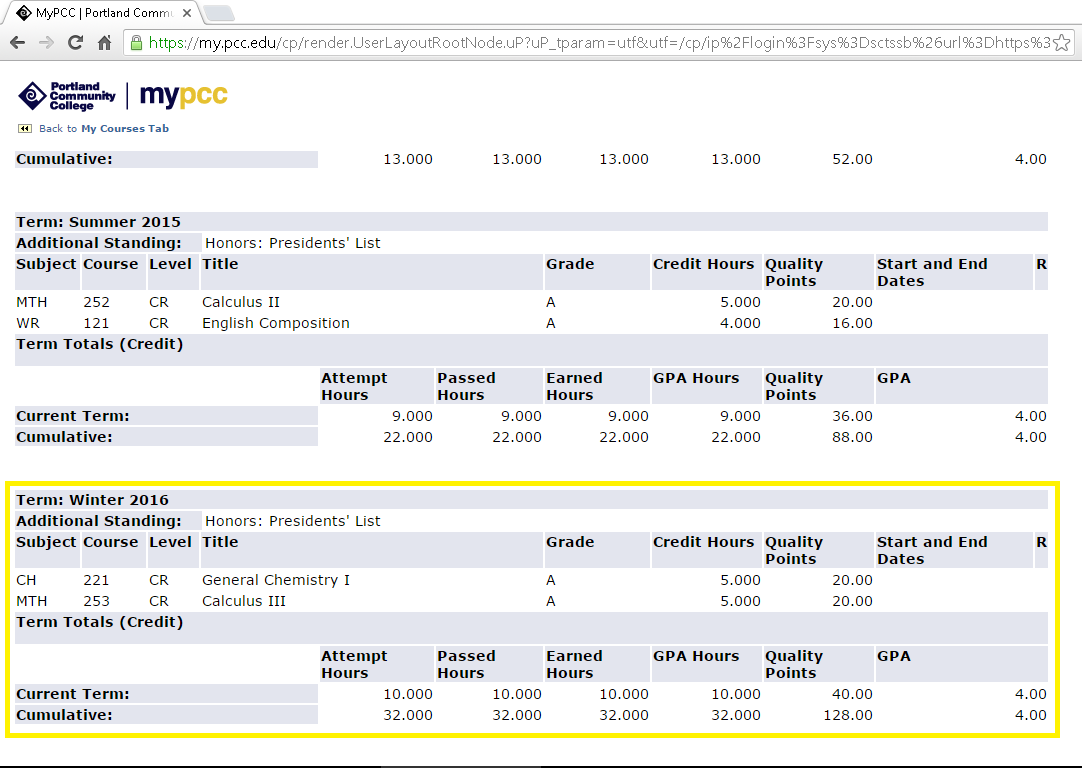Click the Portland Community College logo
The width and height of the screenshot is (1082, 778).
[x=67, y=96]
